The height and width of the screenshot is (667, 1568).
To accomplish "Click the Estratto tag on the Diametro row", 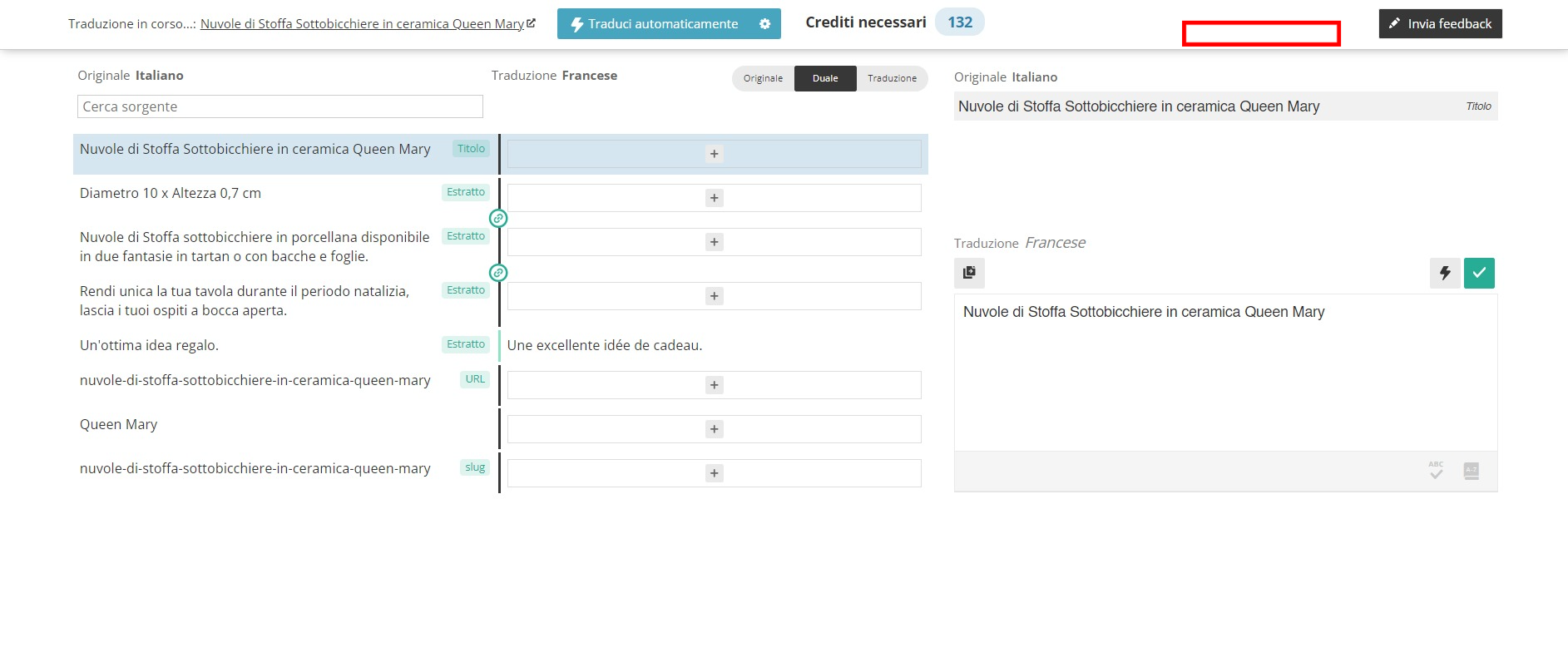I will 466,192.
